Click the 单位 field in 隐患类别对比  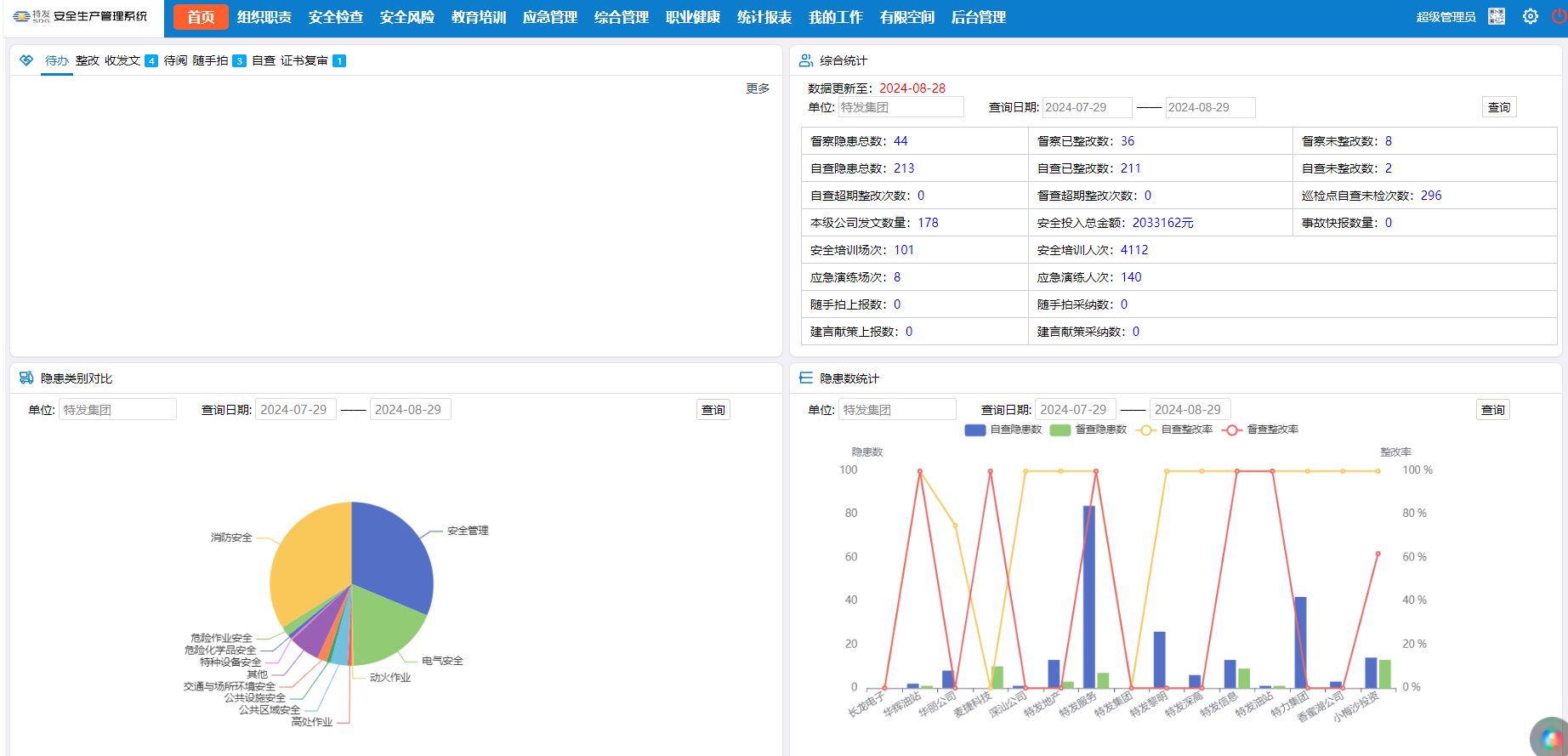click(x=117, y=410)
